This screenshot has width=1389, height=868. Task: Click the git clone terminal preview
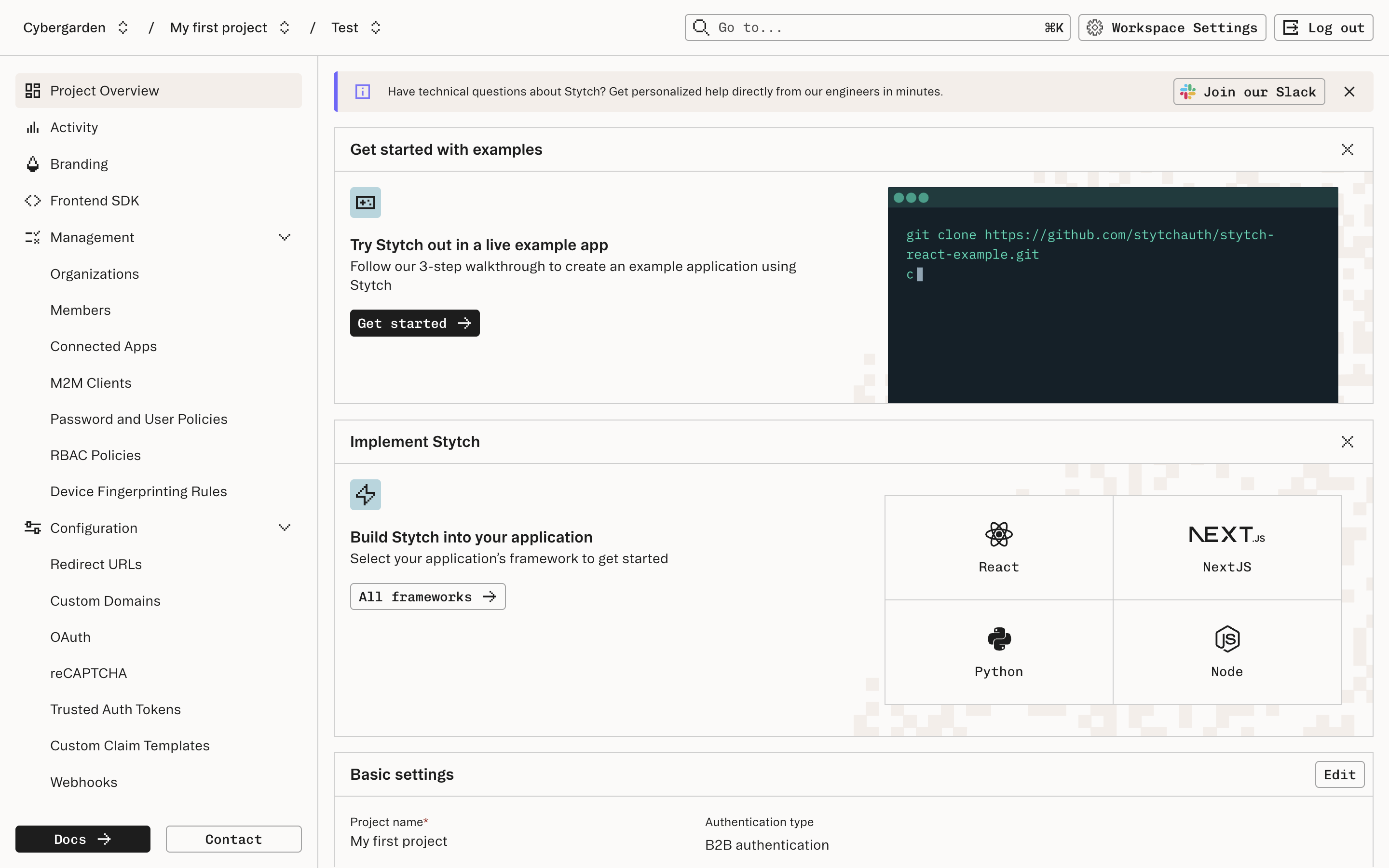click(x=1113, y=295)
